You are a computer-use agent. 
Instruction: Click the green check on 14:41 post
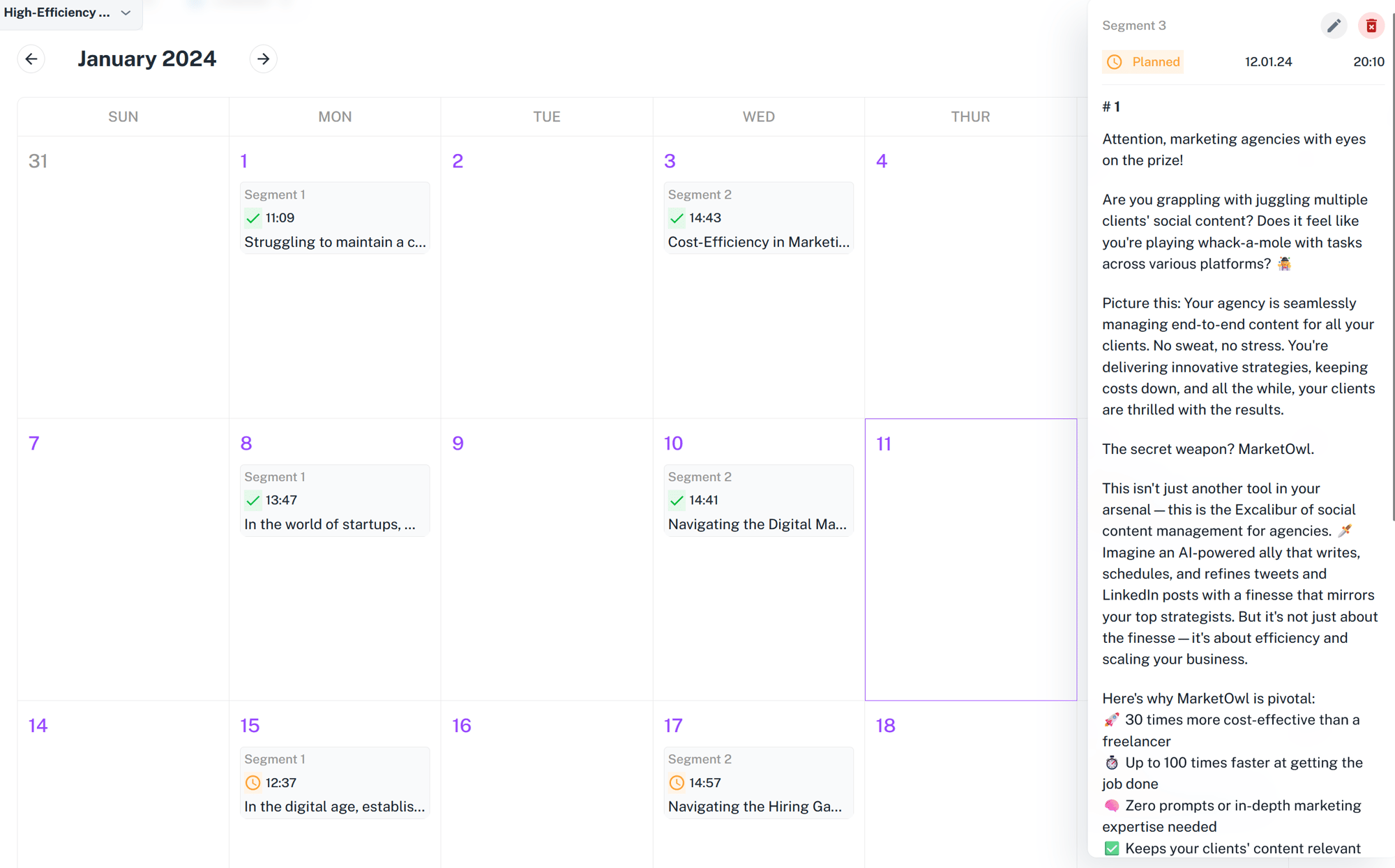point(676,501)
